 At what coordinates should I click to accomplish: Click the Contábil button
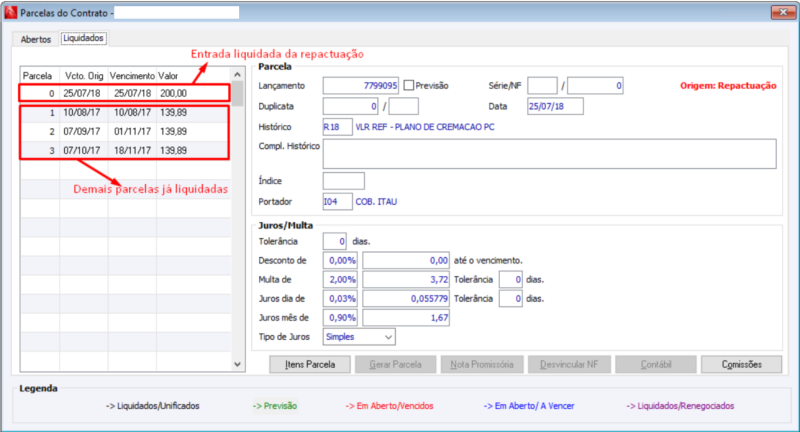pos(656,365)
